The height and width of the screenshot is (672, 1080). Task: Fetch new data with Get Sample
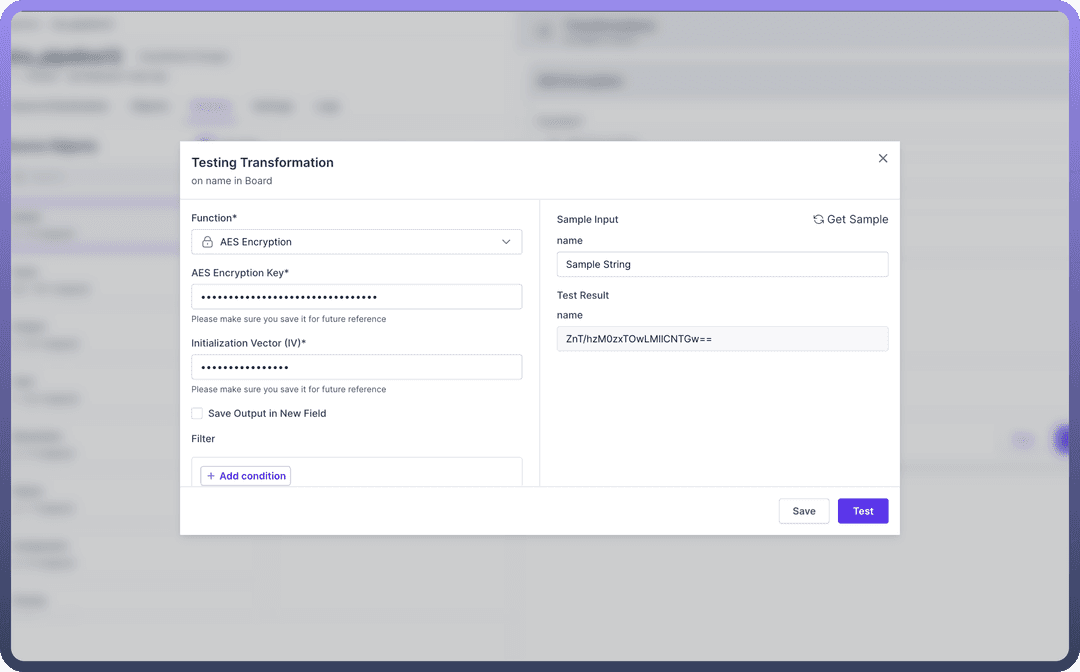coord(856,219)
